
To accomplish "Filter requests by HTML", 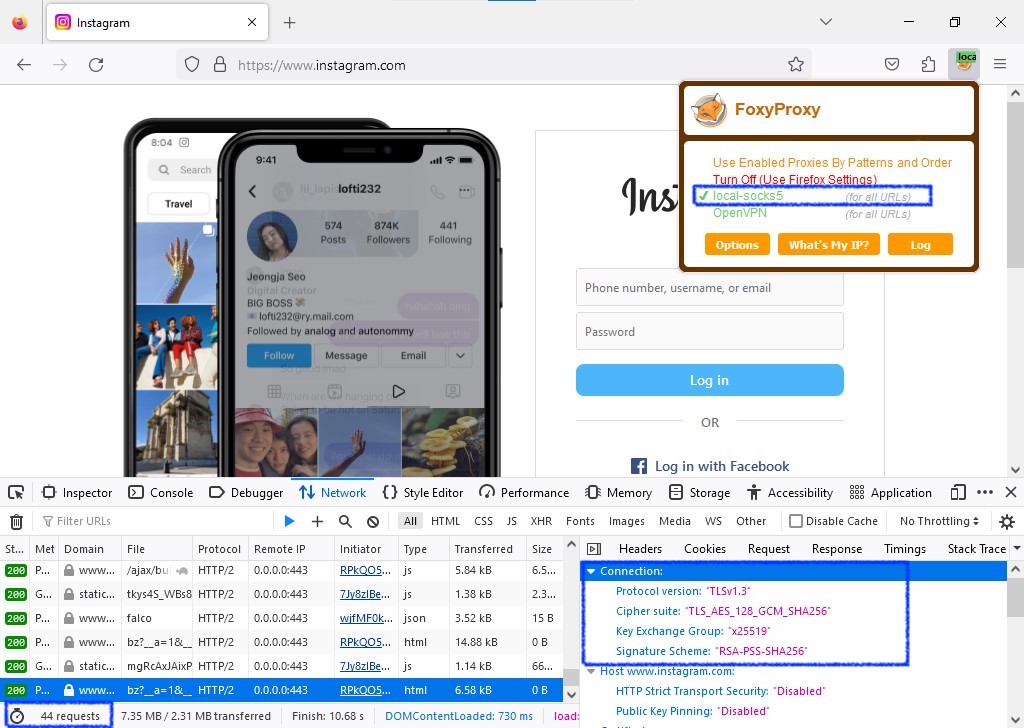I will click(445, 521).
